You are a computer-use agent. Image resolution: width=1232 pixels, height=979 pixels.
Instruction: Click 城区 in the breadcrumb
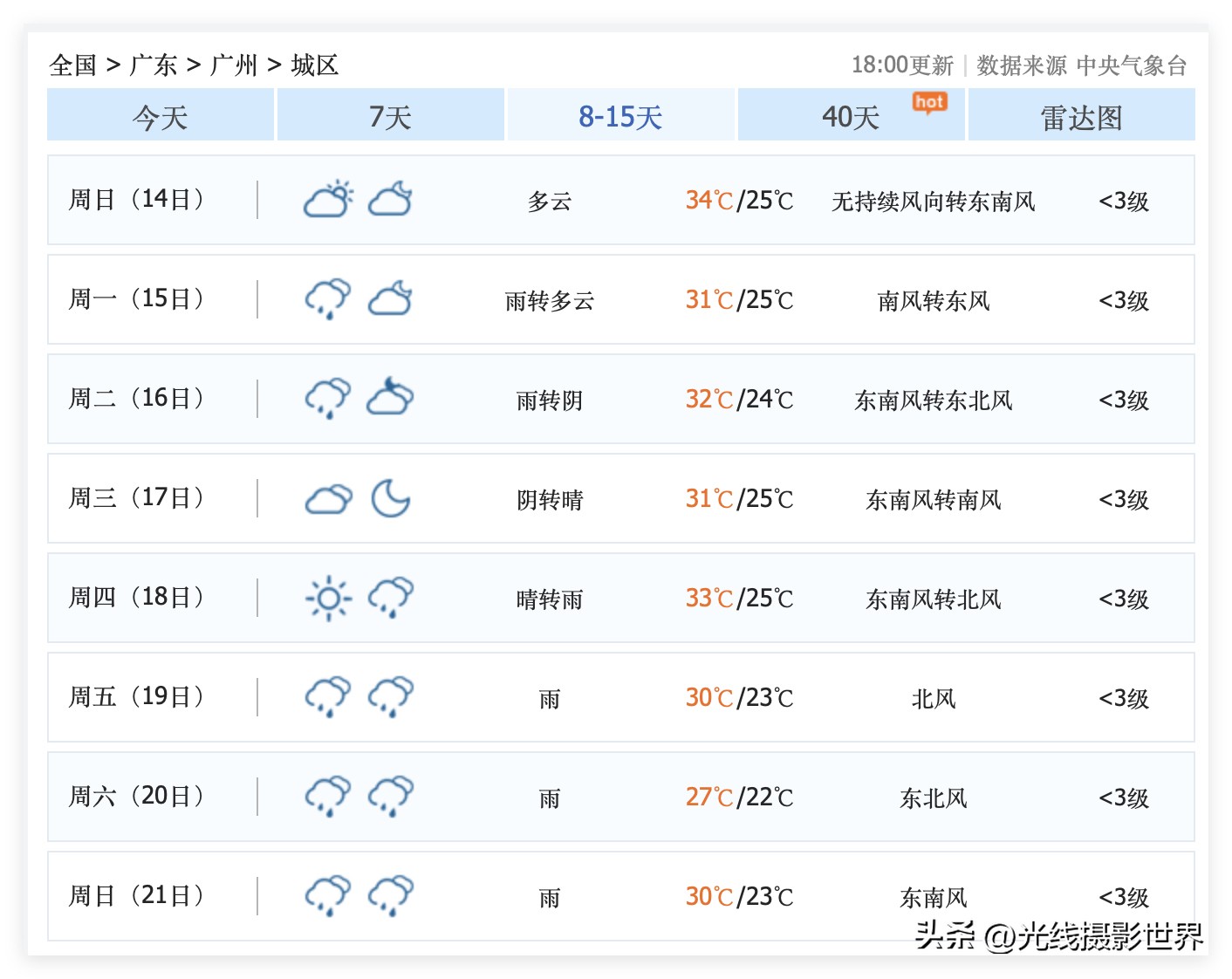[314, 65]
